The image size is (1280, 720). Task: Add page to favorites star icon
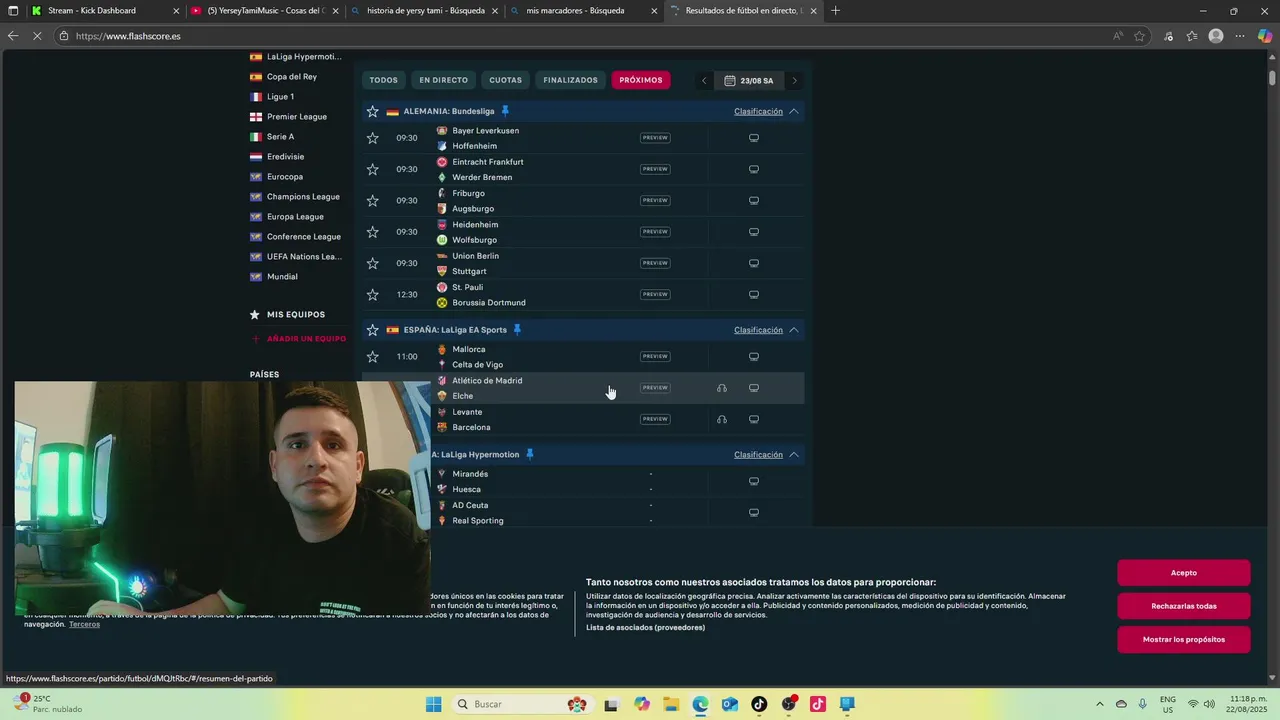pyautogui.click(x=1140, y=36)
